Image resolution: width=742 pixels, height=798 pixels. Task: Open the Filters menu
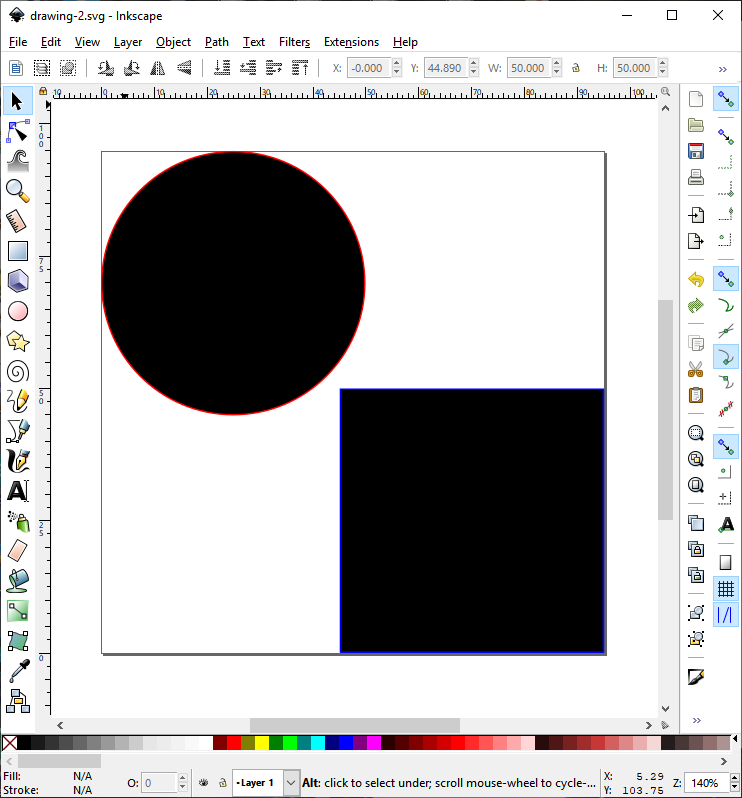point(295,42)
